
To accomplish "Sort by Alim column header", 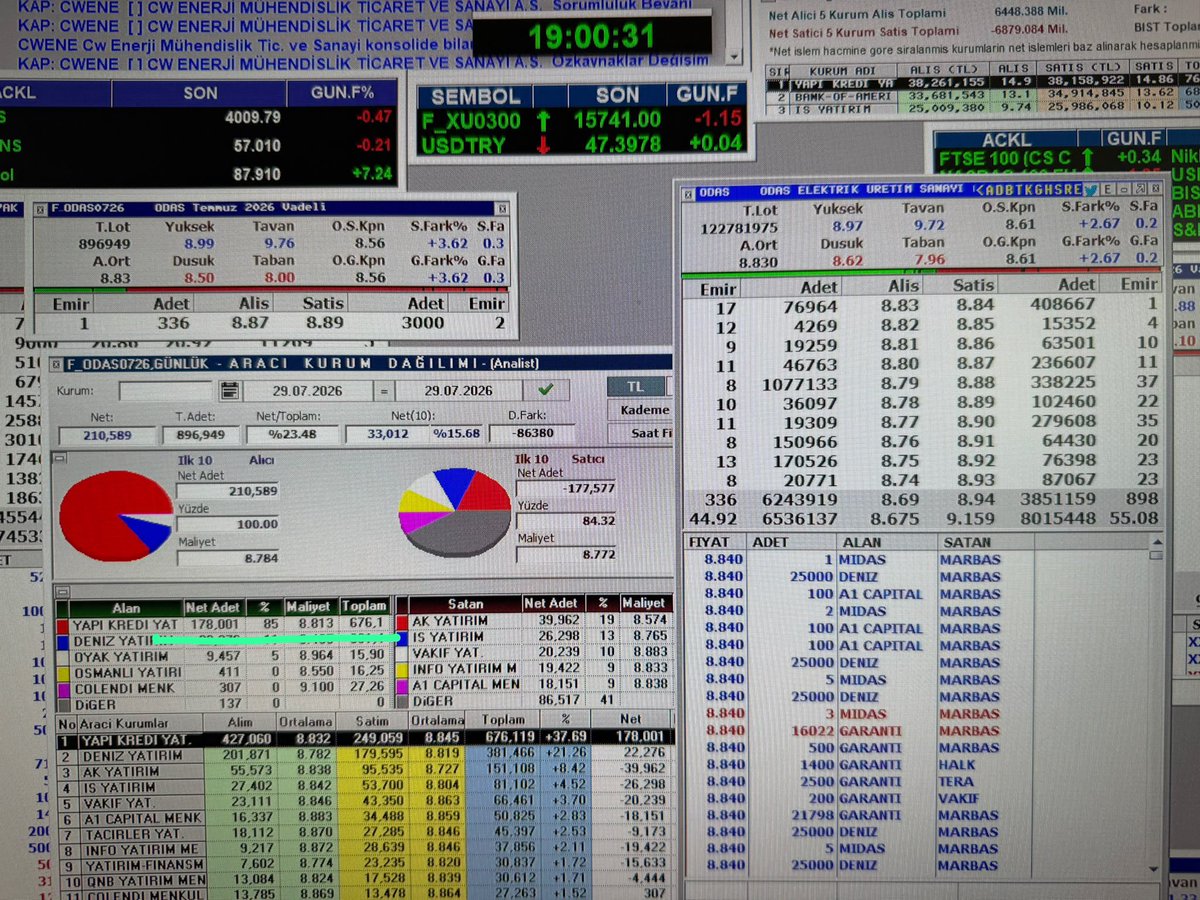I will [240, 720].
